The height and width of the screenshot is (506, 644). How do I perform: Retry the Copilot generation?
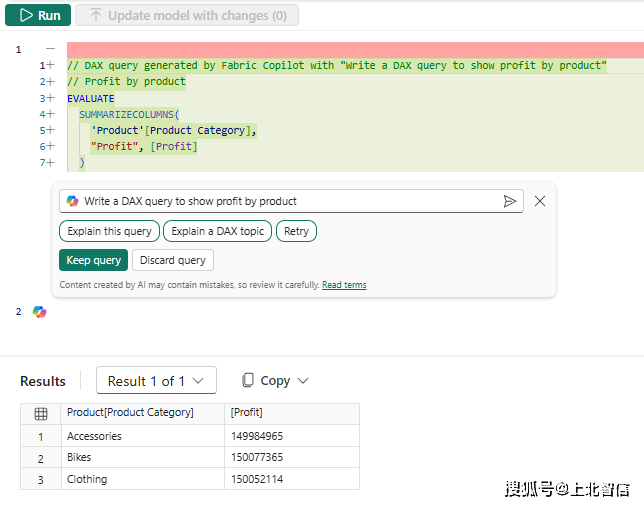(x=296, y=231)
